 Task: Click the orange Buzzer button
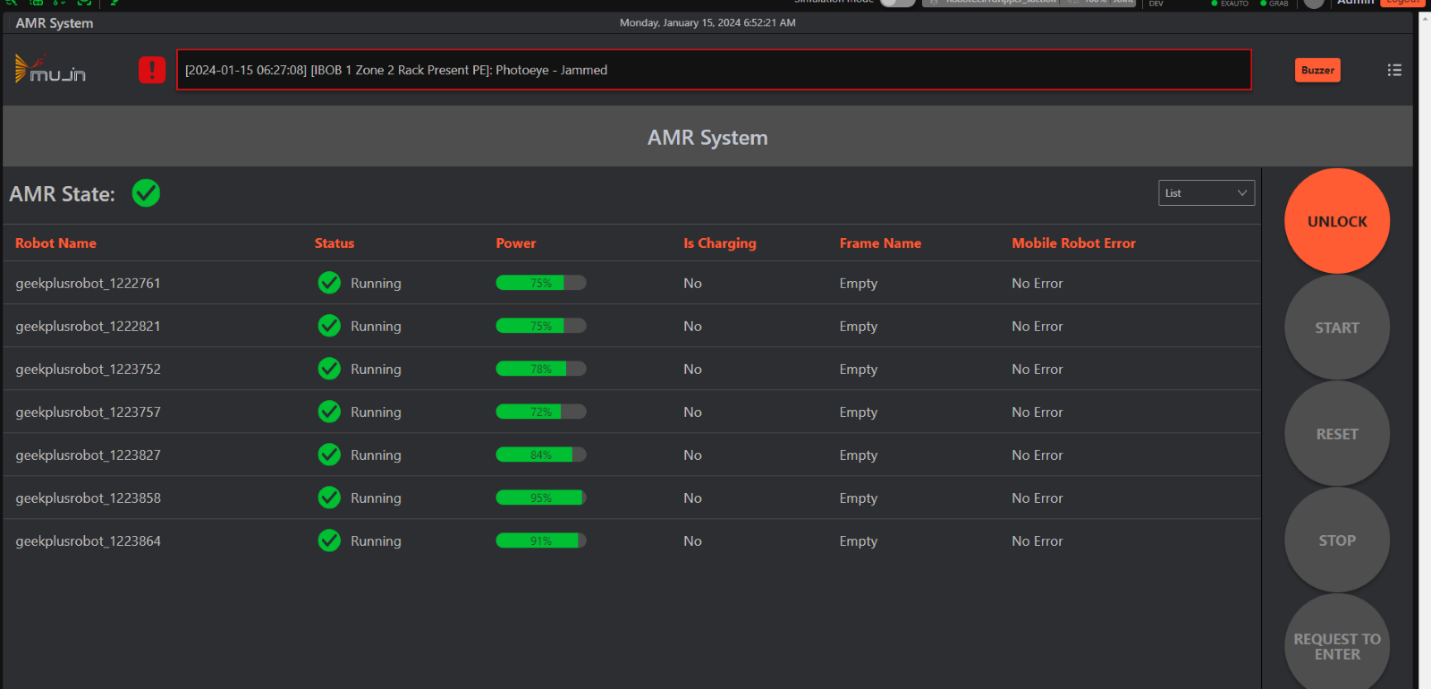click(x=1317, y=70)
